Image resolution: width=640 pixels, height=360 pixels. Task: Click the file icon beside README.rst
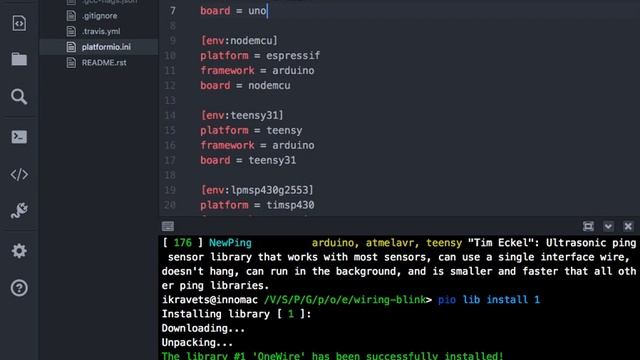(71, 63)
